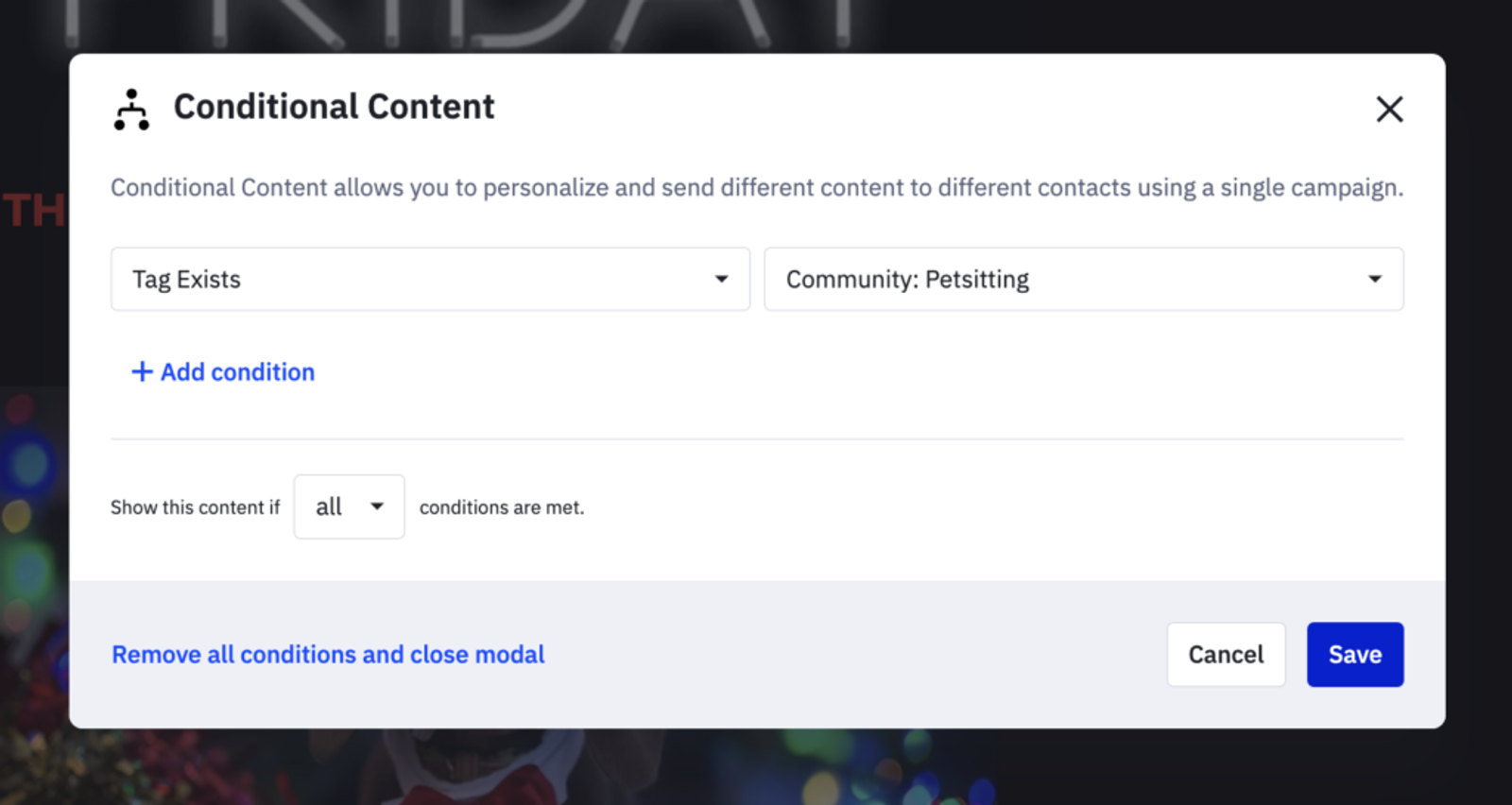
Task: Click the Conditional Content heading text
Action: coord(334,108)
